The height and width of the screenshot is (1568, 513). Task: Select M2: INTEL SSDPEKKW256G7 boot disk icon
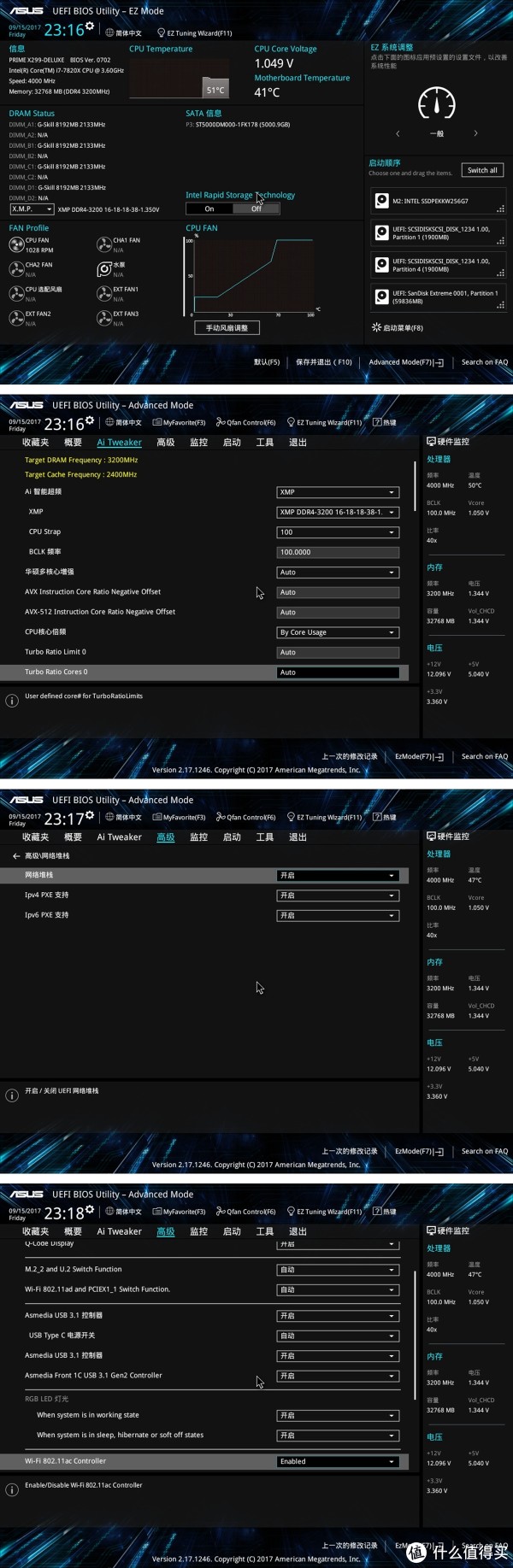tap(382, 201)
